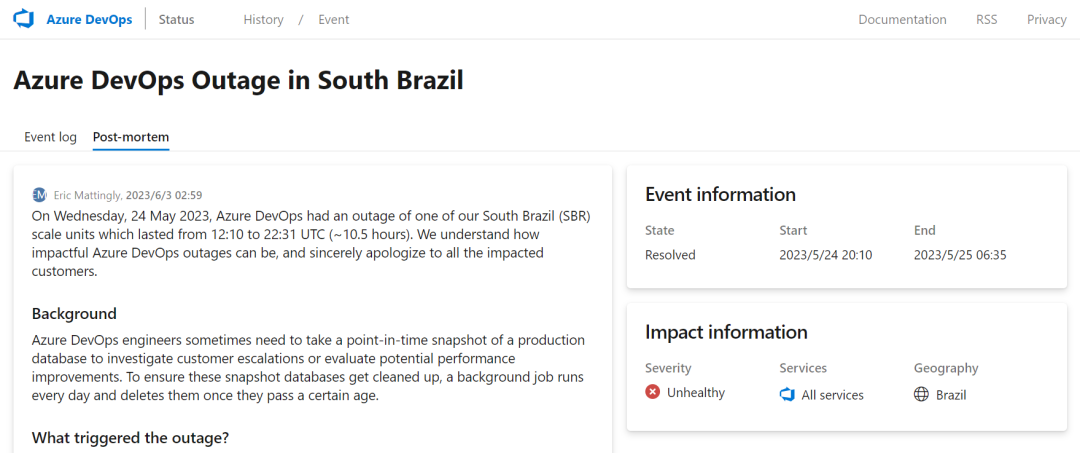Click the red Unhealthy severity icon
Viewport: 1080px width, 453px height.
(x=652, y=392)
